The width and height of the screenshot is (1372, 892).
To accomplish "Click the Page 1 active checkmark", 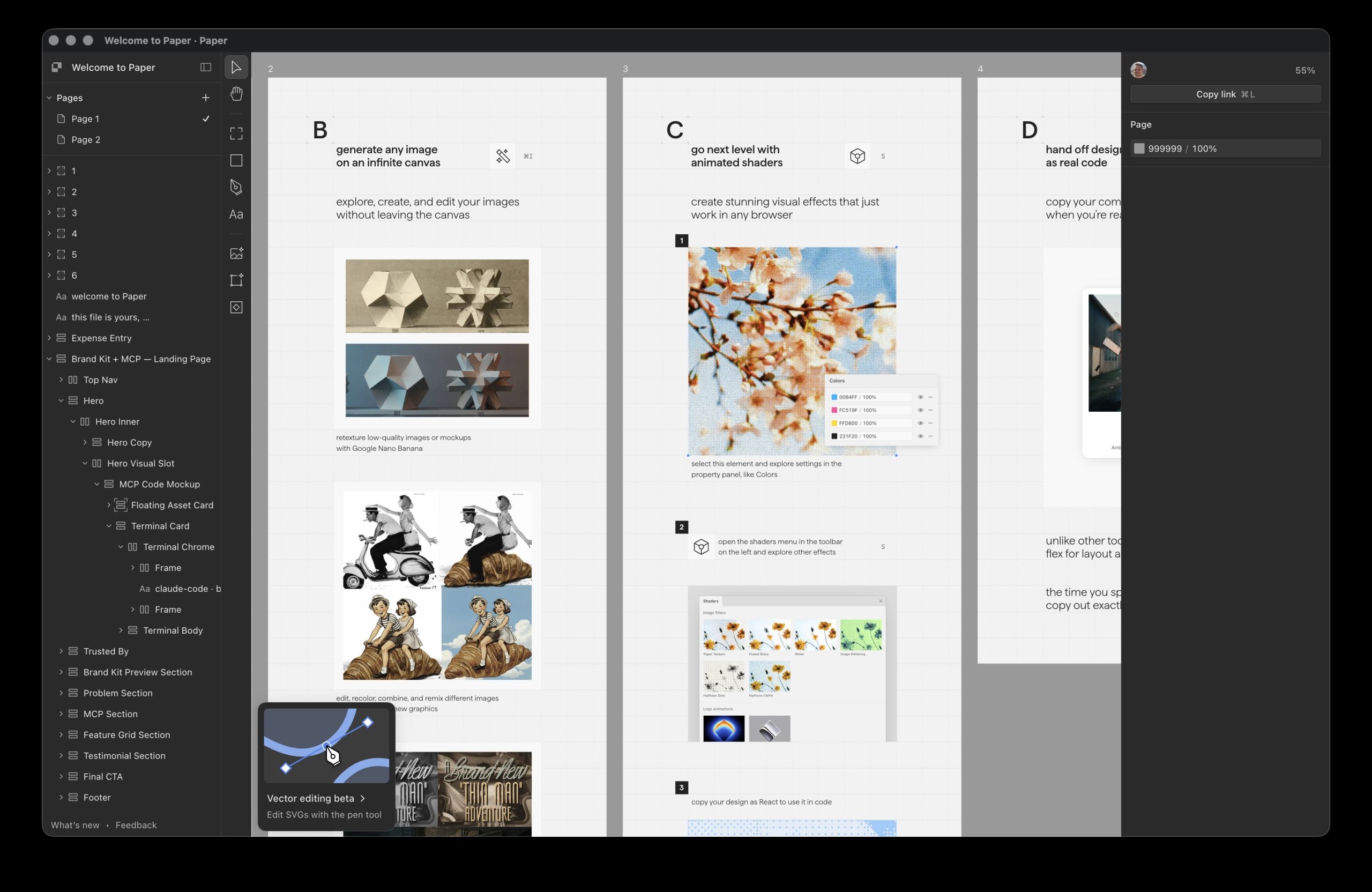I will click(x=206, y=119).
